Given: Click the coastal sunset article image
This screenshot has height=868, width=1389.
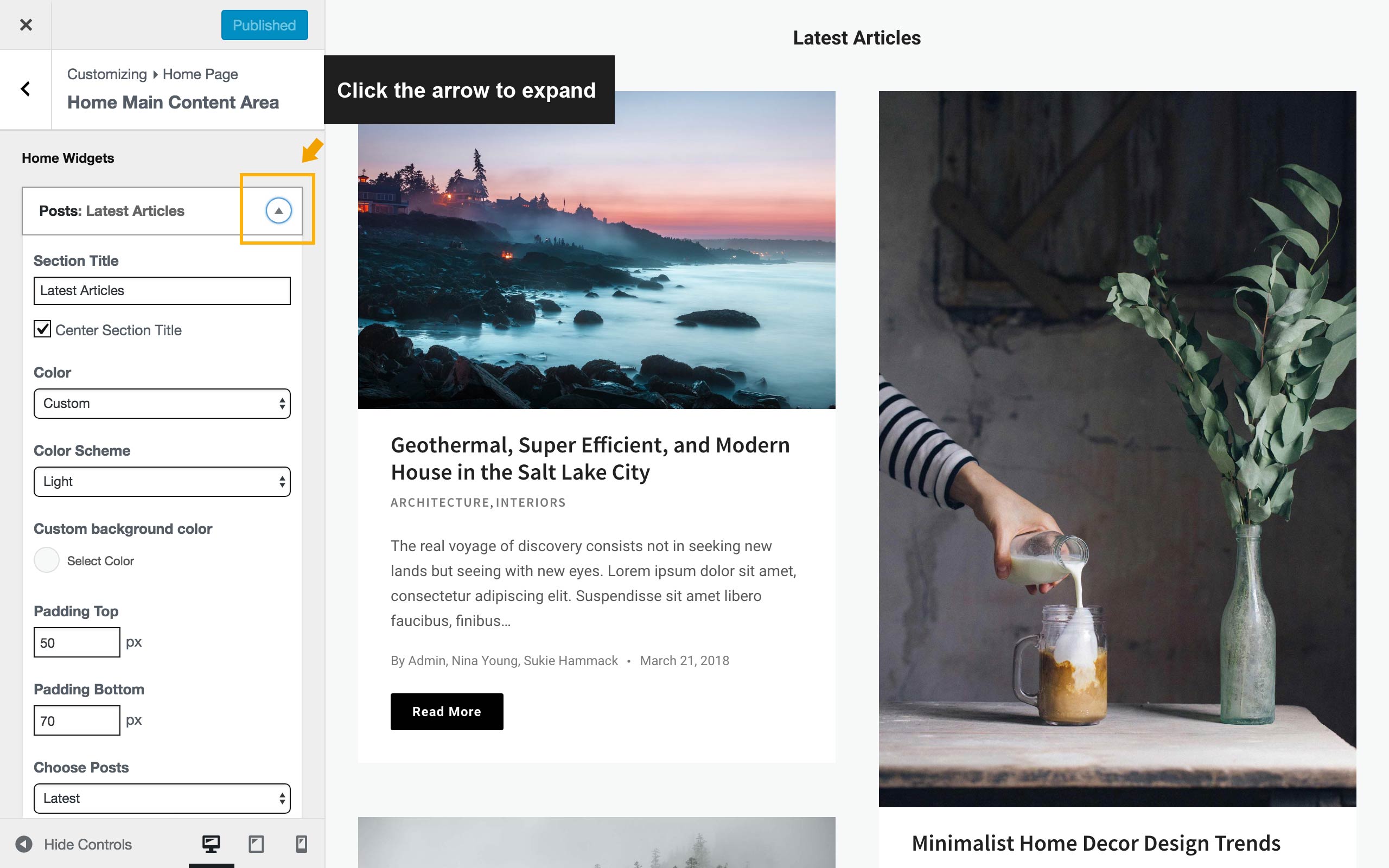Looking at the screenshot, I should (596, 250).
